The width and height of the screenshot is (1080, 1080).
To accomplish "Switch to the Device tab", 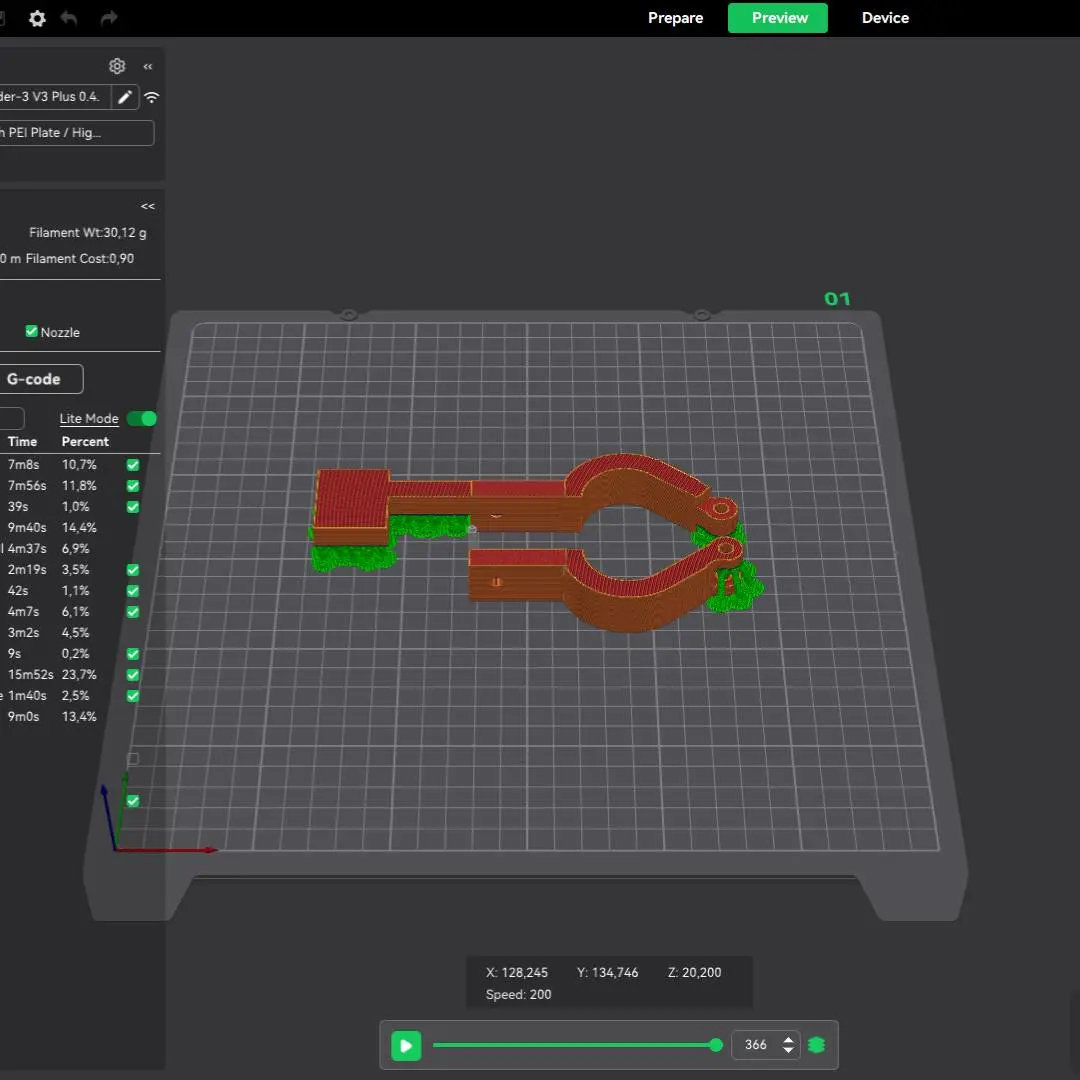I will pos(885,18).
